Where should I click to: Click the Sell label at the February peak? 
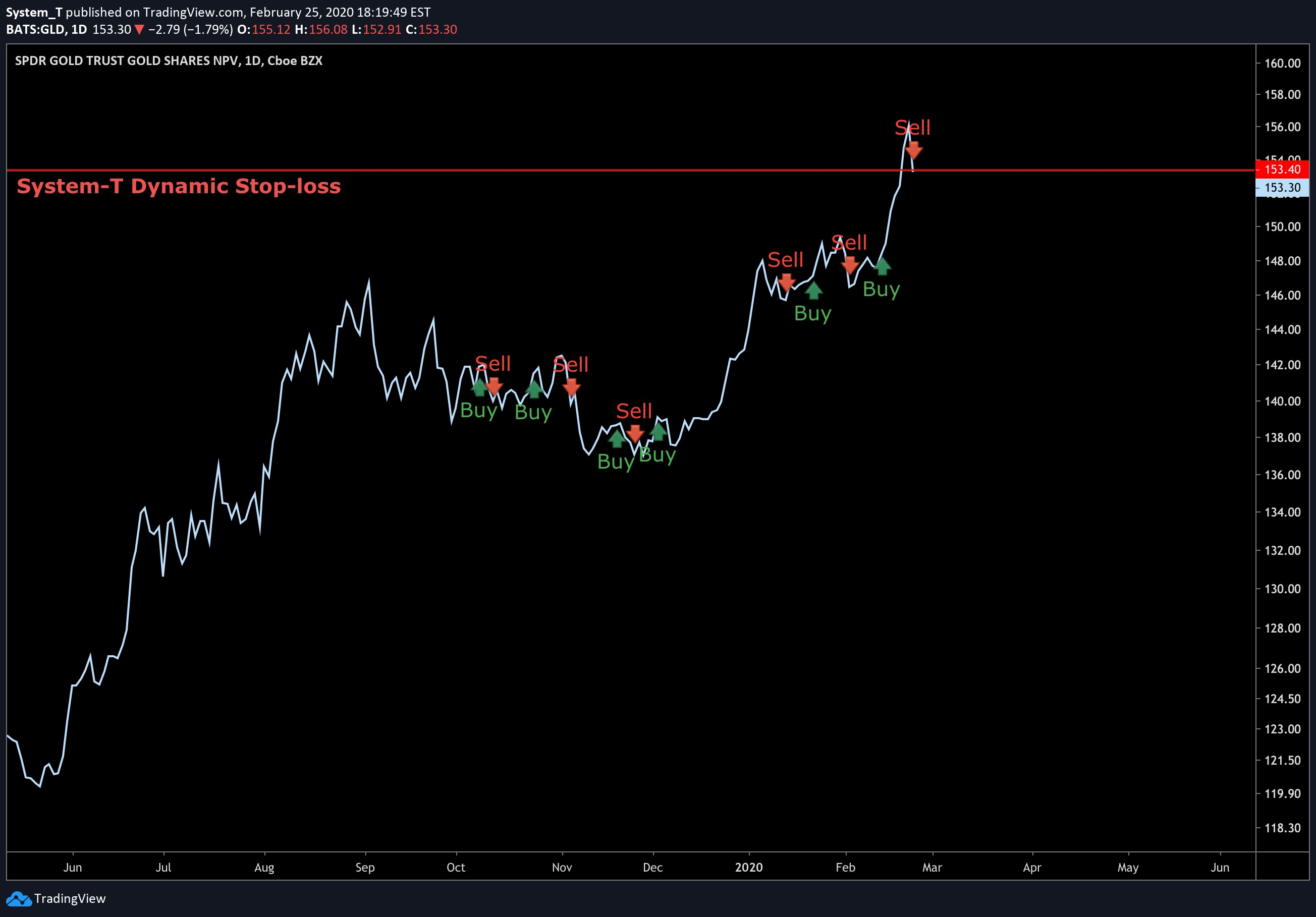[x=912, y=128]
